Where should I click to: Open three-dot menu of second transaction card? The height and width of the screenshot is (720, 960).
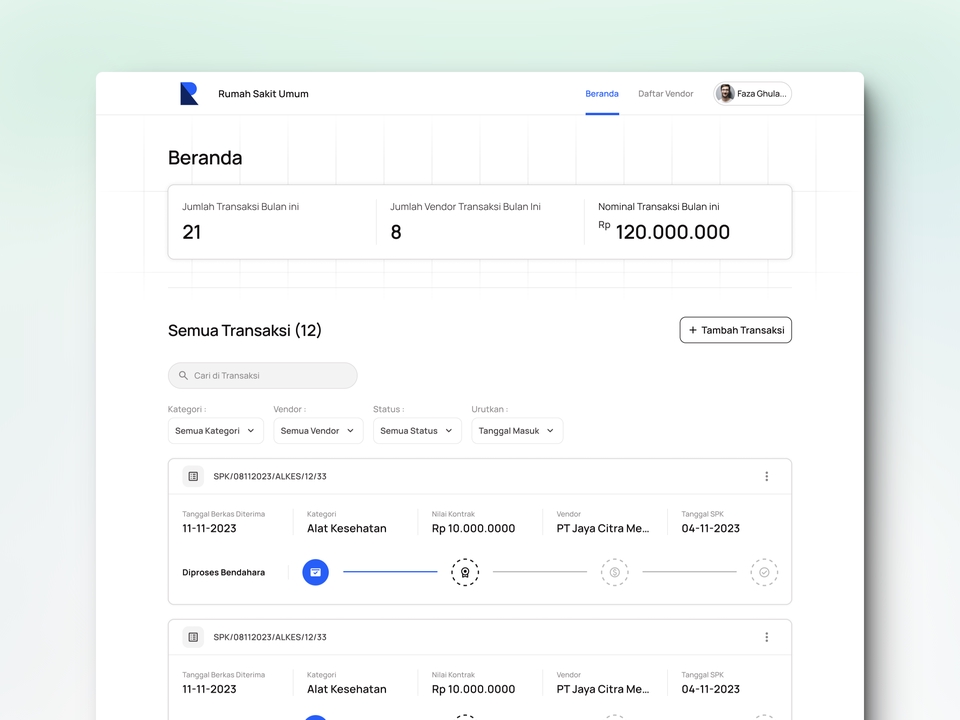(767, 637)
